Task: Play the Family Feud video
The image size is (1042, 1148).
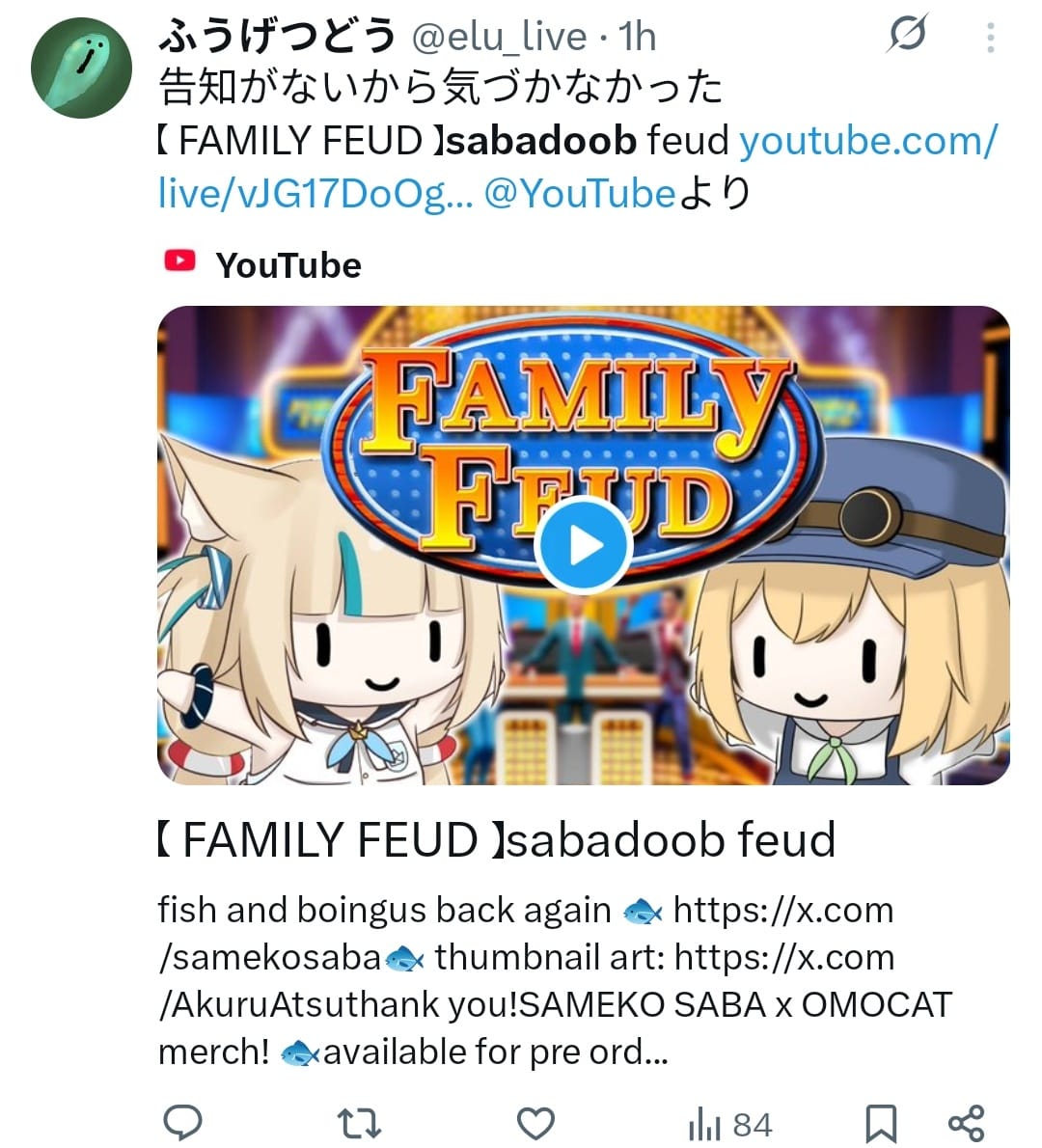Action: tap(584, 544)
